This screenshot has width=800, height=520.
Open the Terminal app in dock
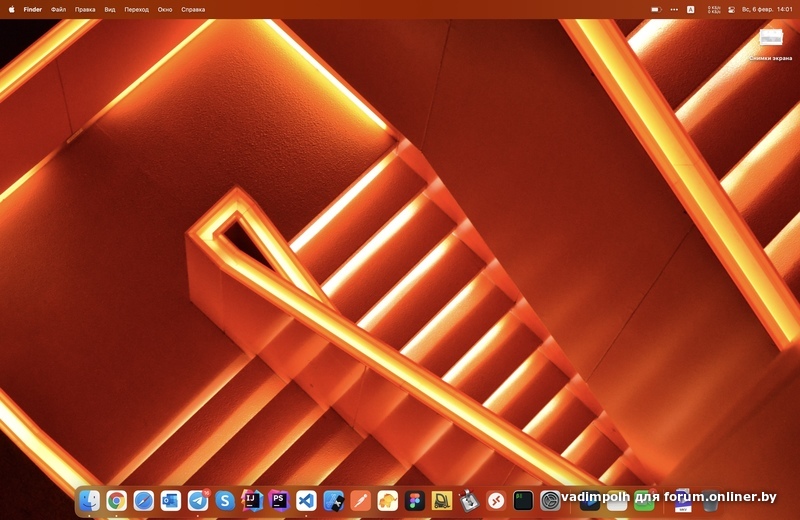click(523, 500)
